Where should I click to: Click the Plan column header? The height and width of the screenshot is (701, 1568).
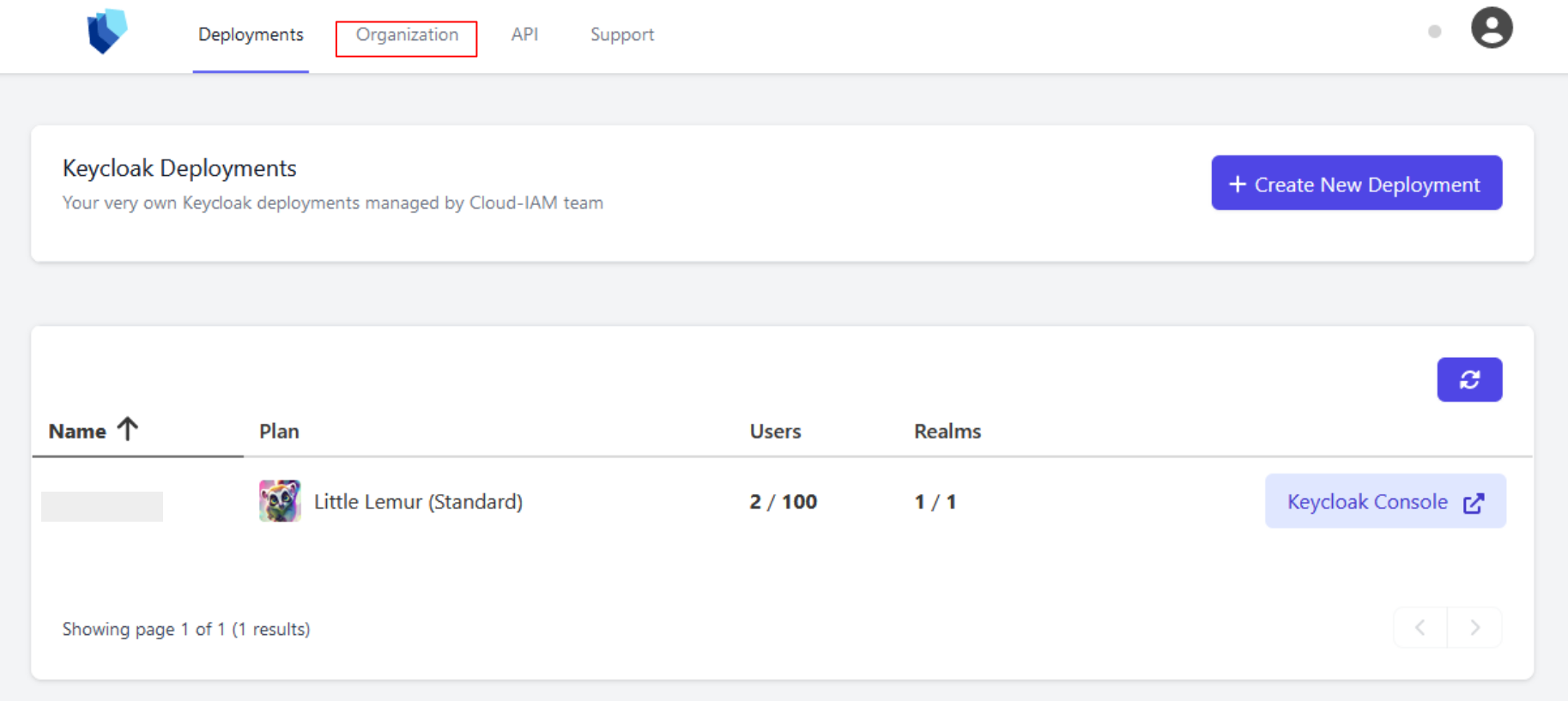pos(279,432)
